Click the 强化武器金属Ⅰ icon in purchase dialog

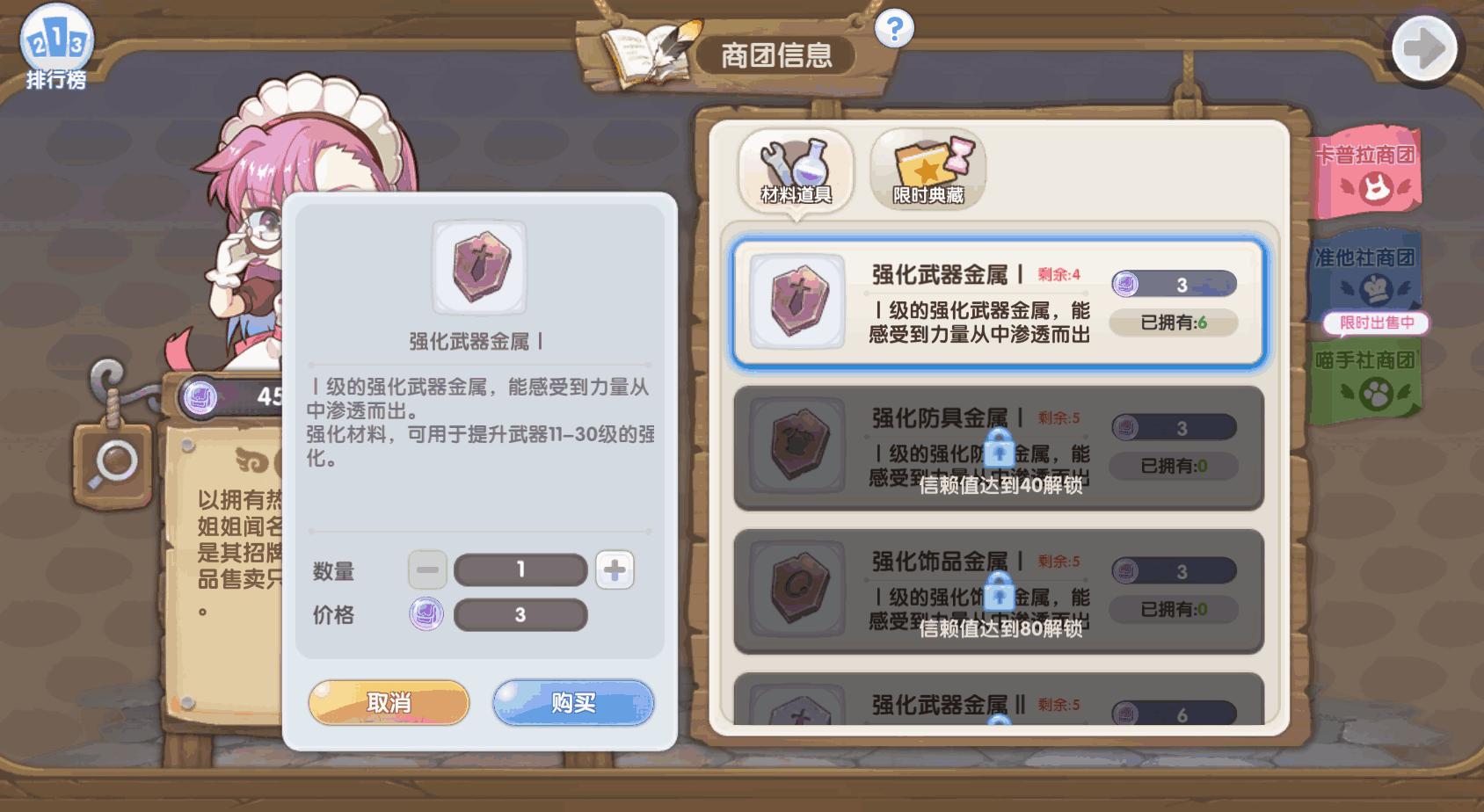click(479, 267)
